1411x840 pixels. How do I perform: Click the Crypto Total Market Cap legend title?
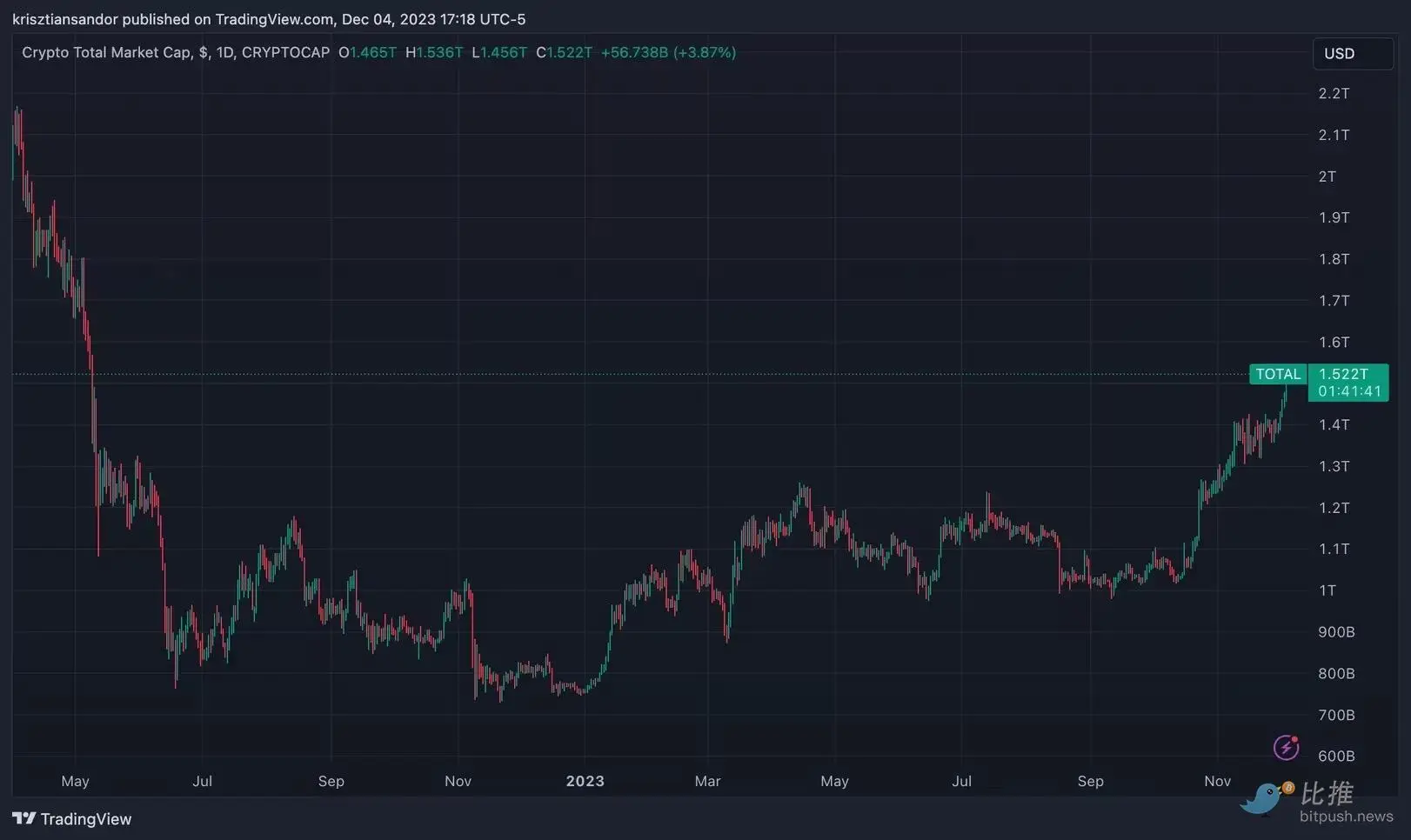(x=108, y=52)
